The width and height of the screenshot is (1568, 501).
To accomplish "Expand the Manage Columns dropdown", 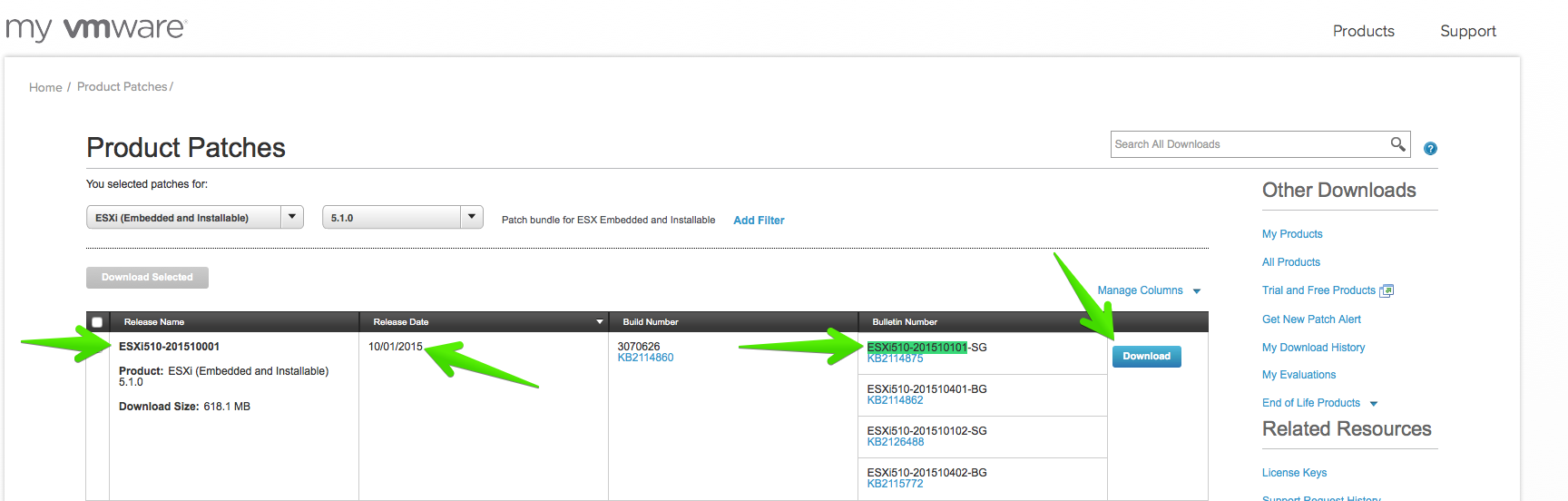I will [1149, 290].
